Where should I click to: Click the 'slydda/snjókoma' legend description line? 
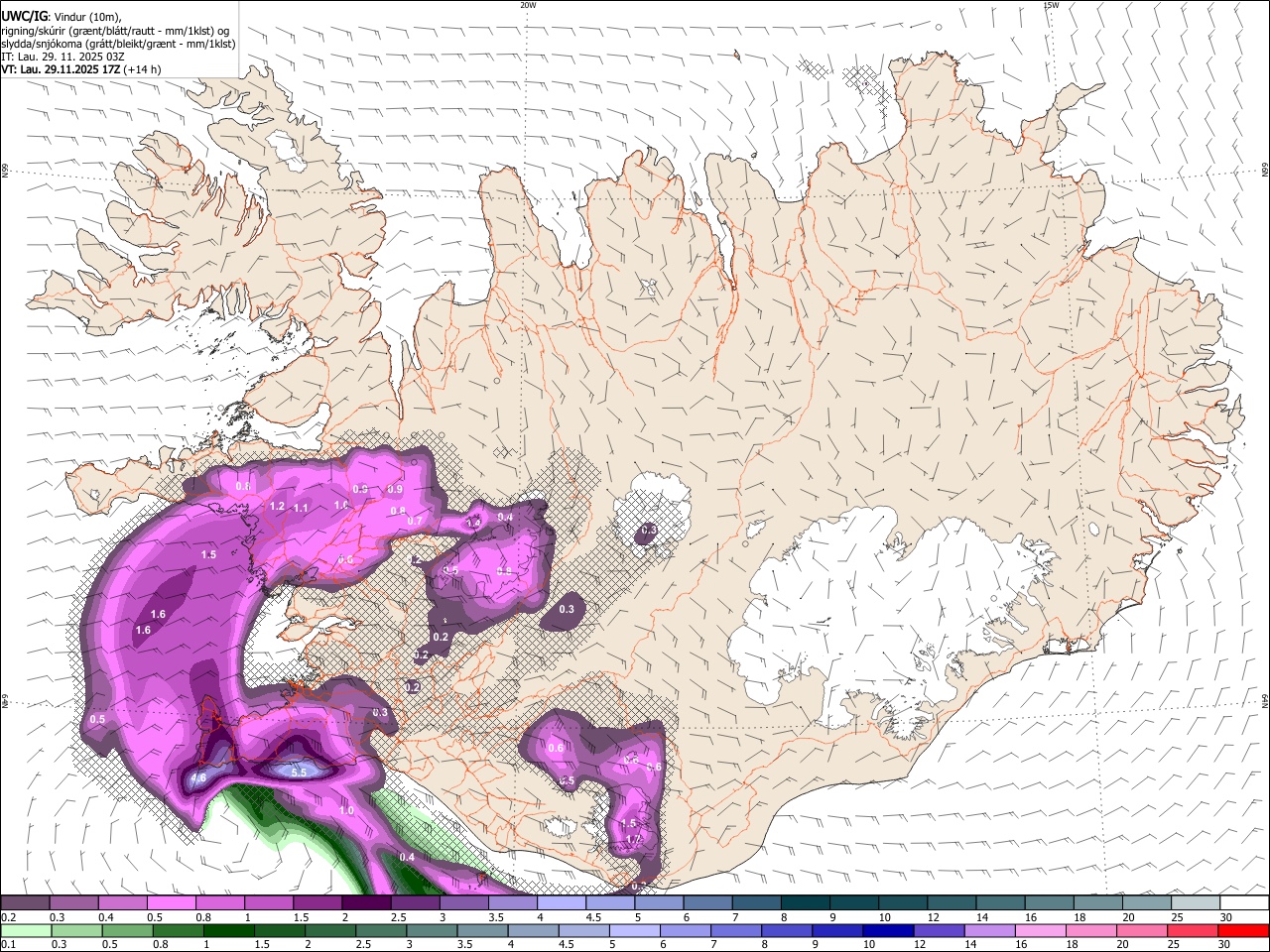(118, 44)
